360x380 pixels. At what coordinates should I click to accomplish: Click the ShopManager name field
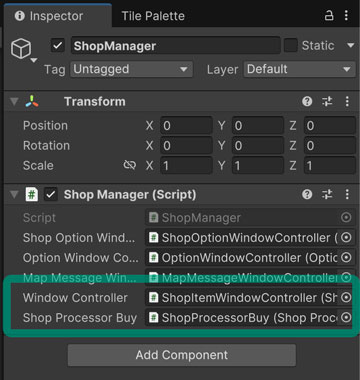coord(175,46)
